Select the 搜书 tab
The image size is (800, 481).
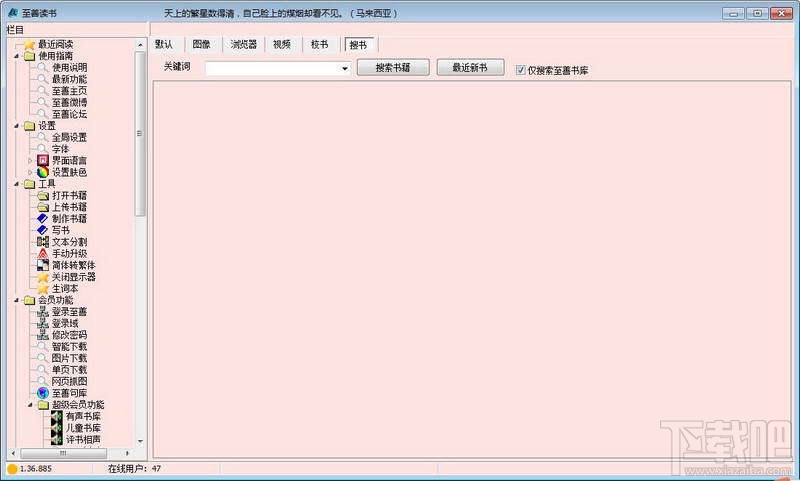point(358,45)
